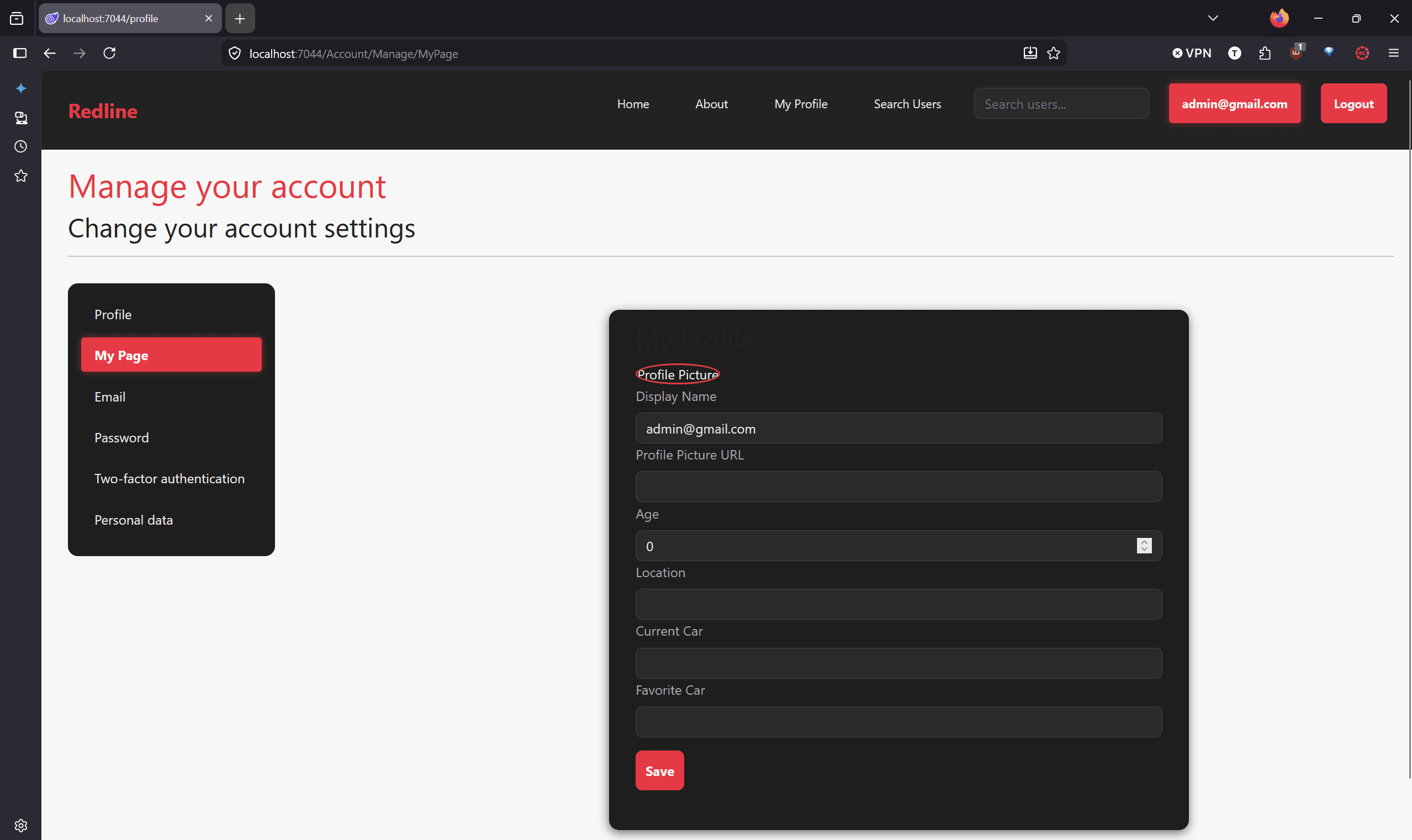Click the Current Car input field
Screen dimensions: 1412x840
point(898,663)
